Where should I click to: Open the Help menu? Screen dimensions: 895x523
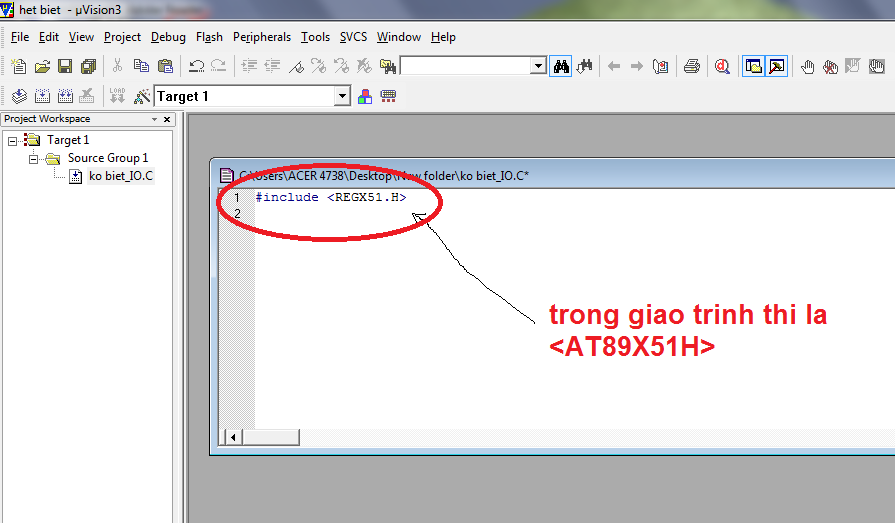(x=444, y=37)
